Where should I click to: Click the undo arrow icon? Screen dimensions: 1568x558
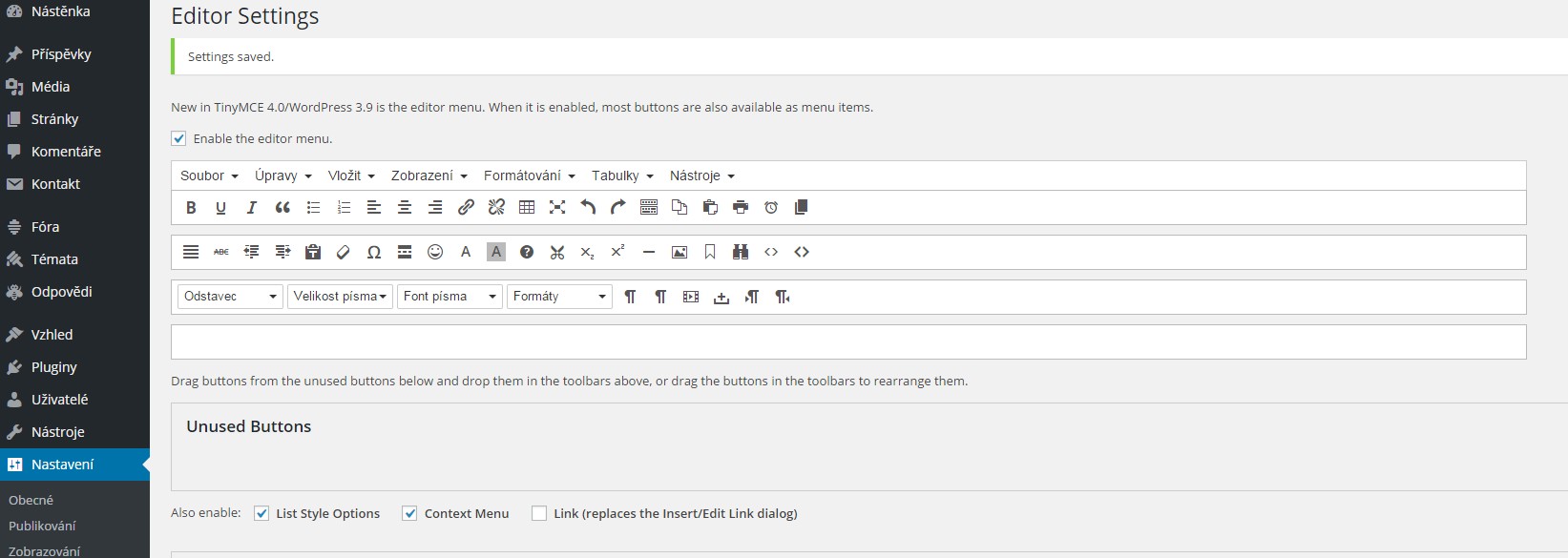click(588, 207)
